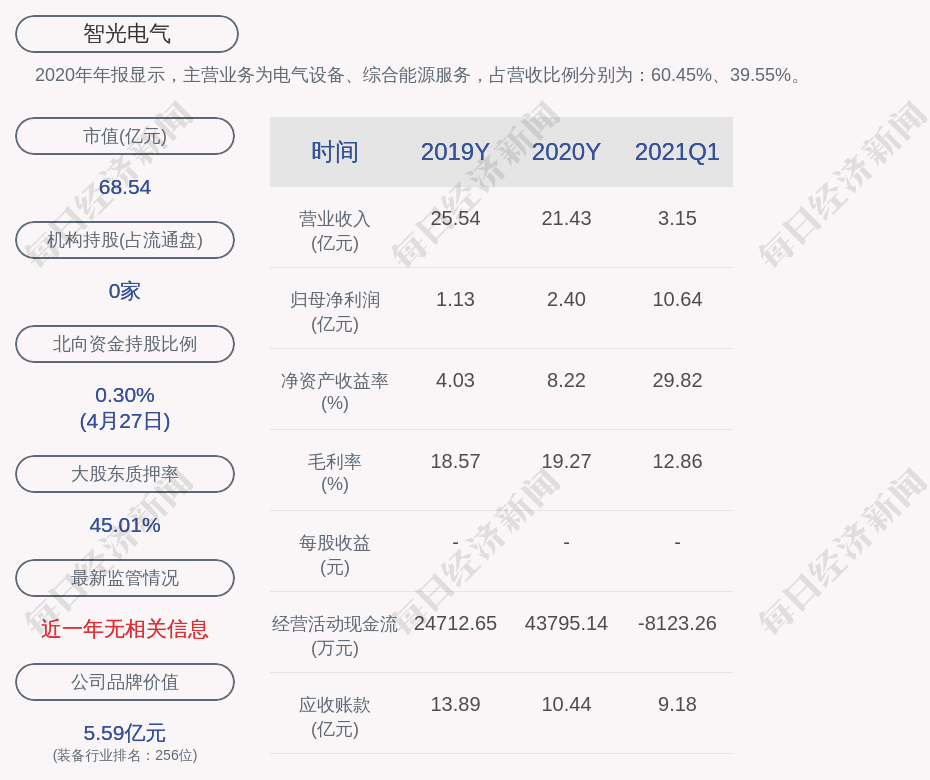Click cash flow value 24712.65
930x780 pixels.
pos(455,623)
